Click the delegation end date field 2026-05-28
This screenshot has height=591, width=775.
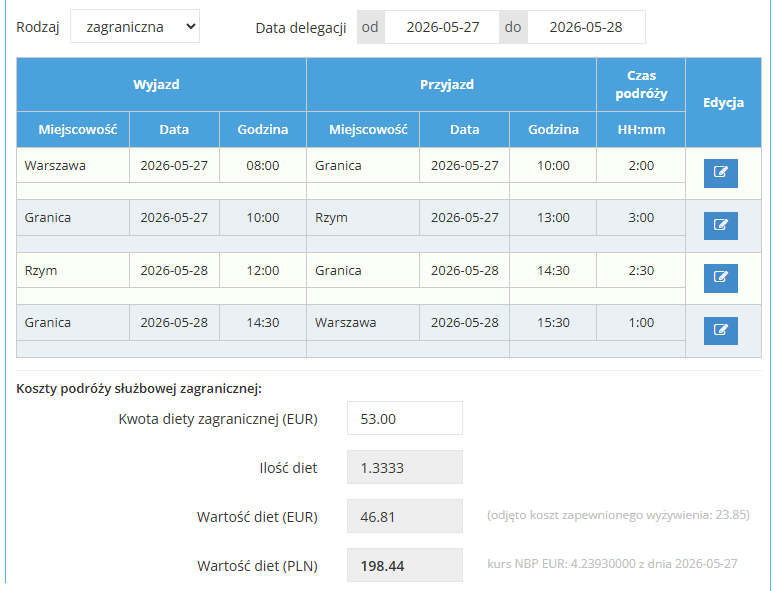click(x=586, y=27)
